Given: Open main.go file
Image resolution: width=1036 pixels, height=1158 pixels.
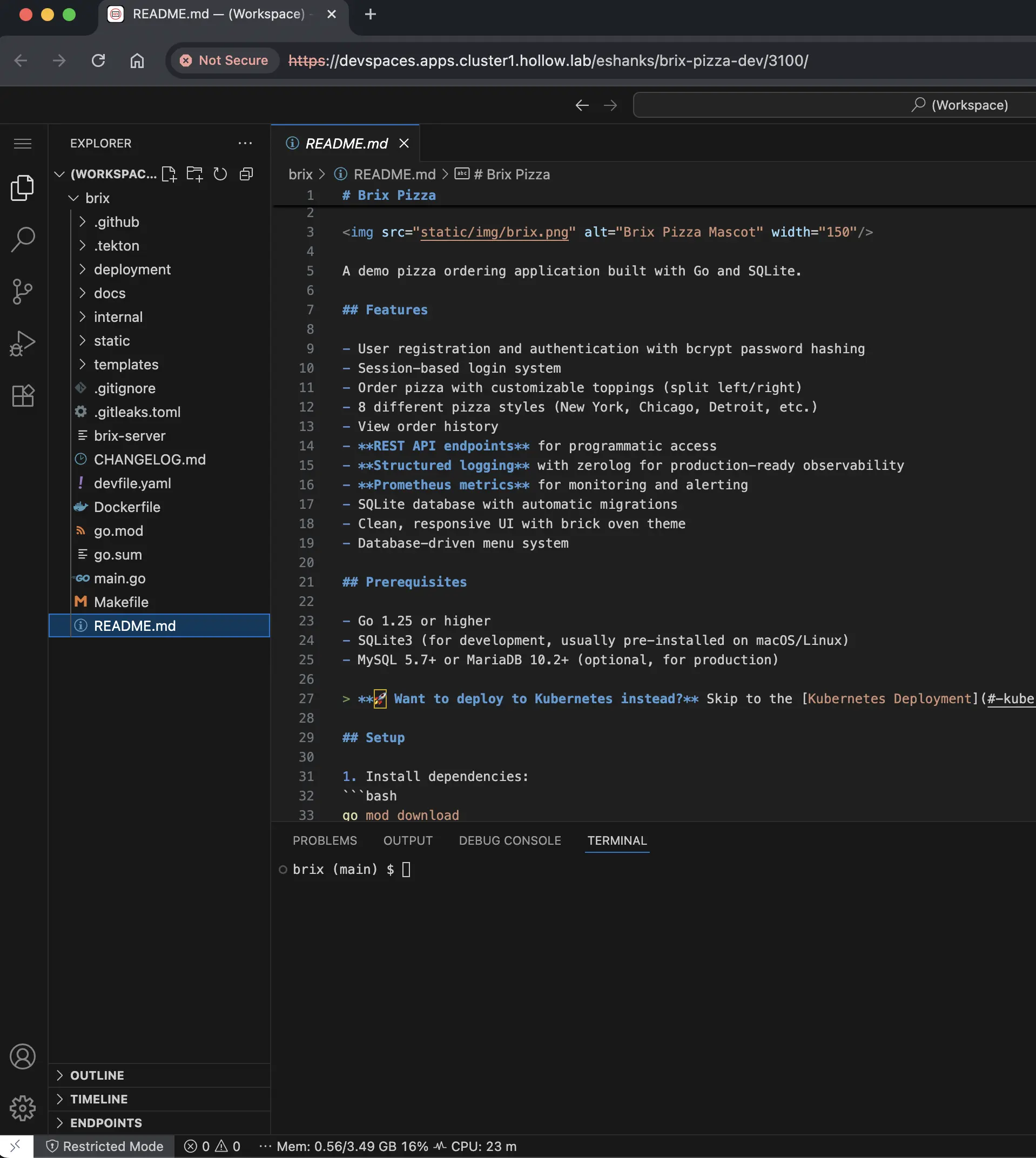Looking at the screenshot, I should [159, 578].
